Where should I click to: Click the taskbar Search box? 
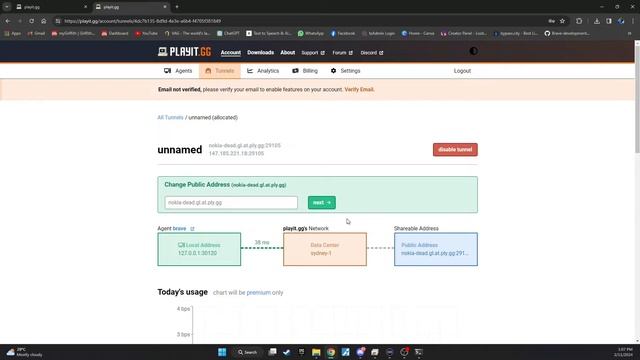247,352
